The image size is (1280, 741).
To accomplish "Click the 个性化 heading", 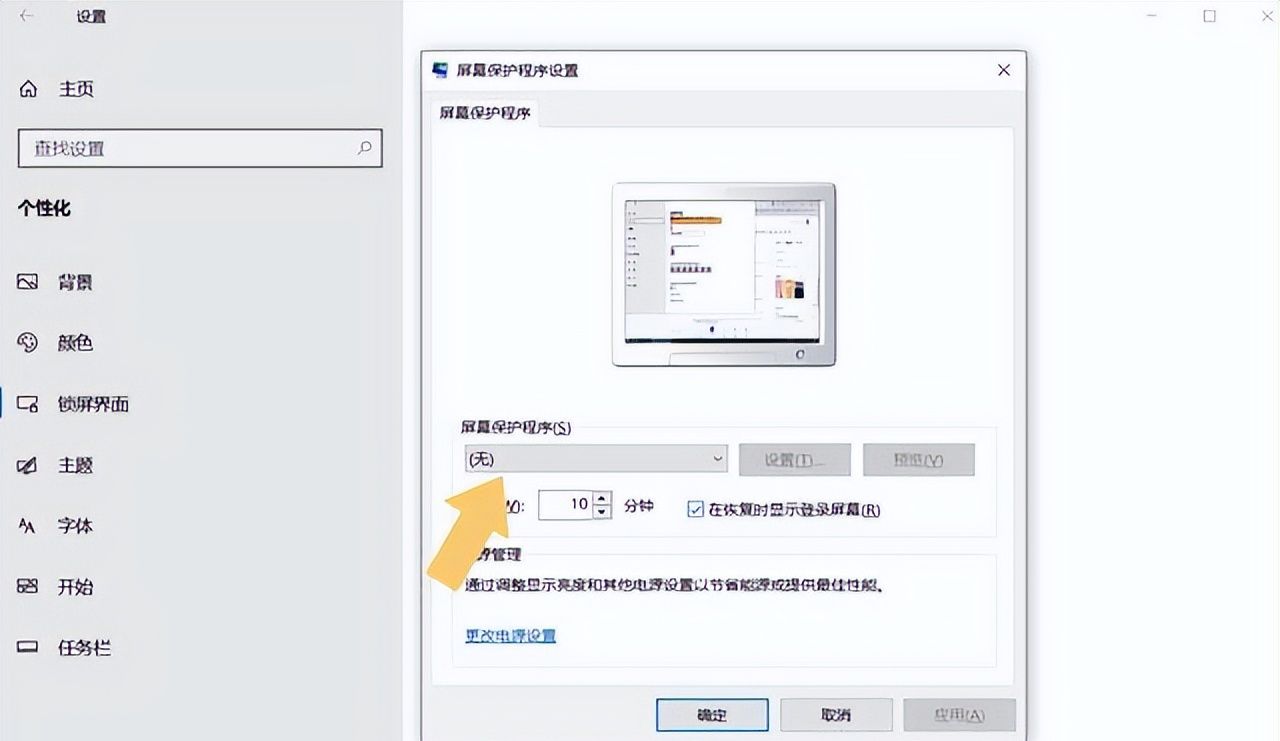I will (44, 208).
